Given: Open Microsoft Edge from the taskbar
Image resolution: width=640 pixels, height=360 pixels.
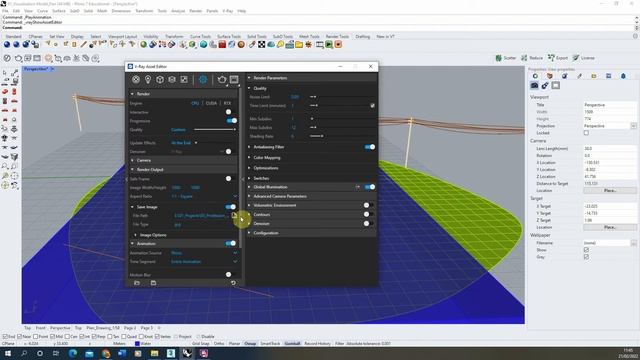Looking at the screenshot, I should pos(73,353).
